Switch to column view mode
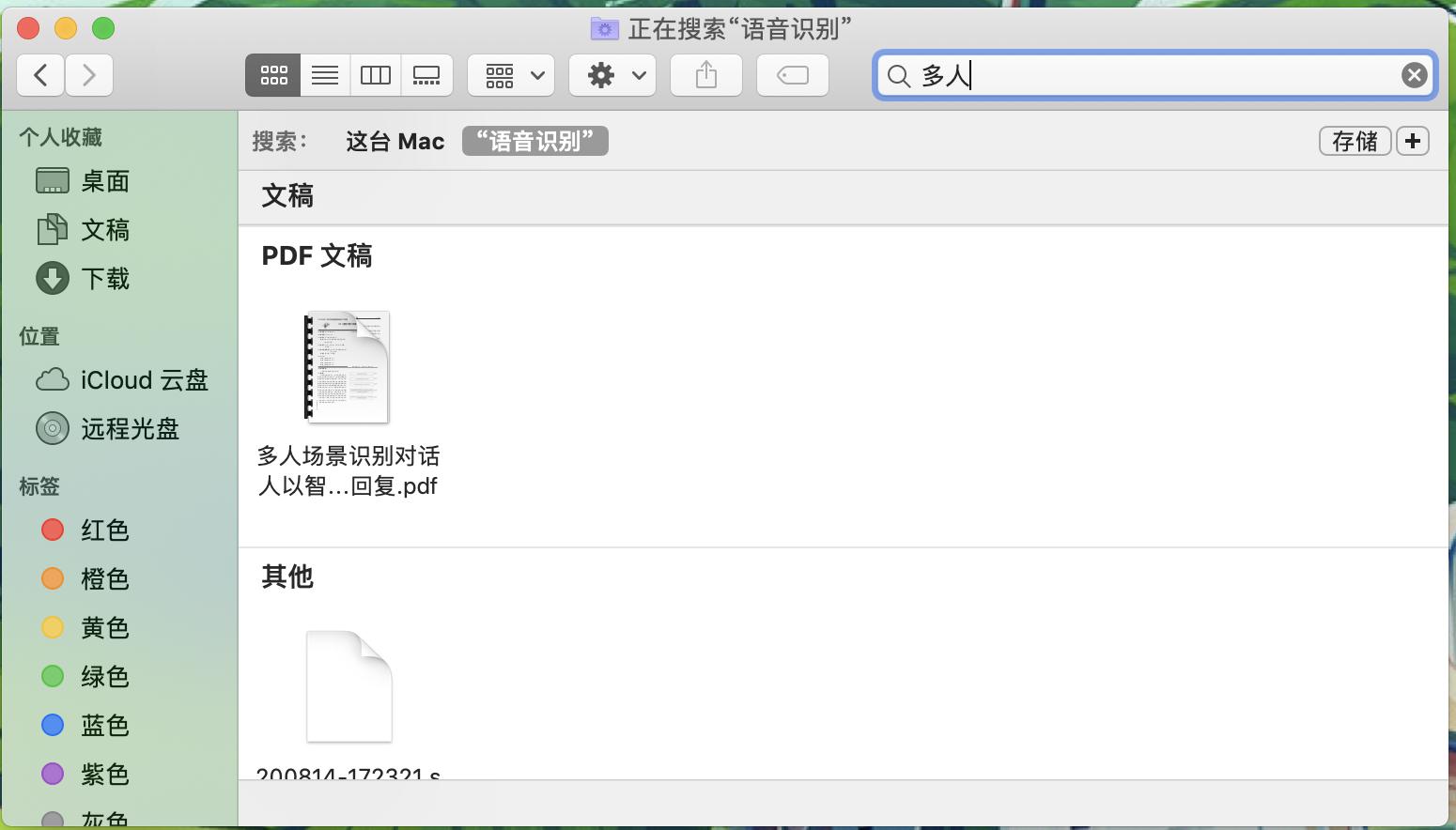Image resolution: width=1456 pixels, height=830 pixels. [x=375, y=75]
